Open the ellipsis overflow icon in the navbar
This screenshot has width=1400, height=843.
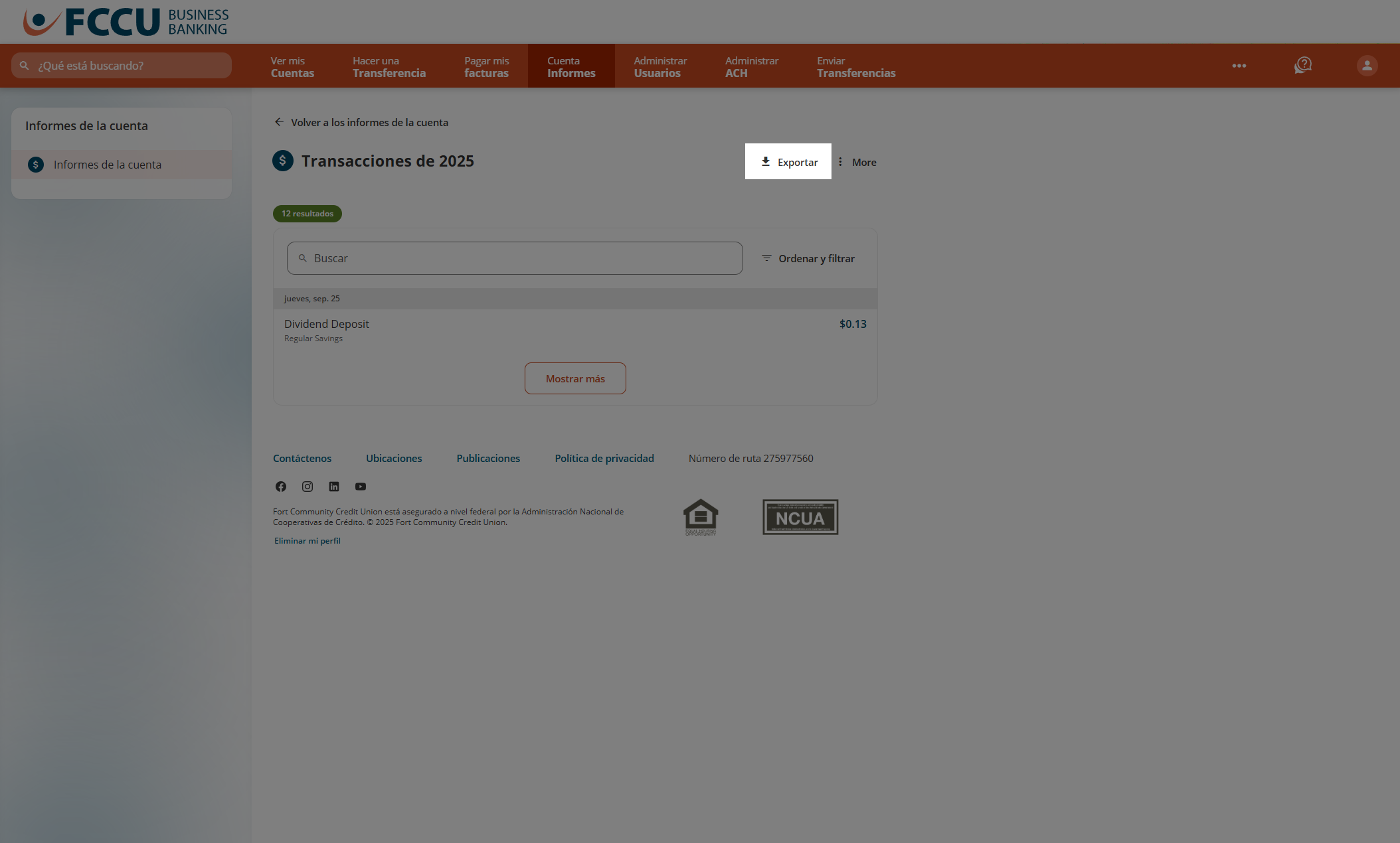(1239, 65)
